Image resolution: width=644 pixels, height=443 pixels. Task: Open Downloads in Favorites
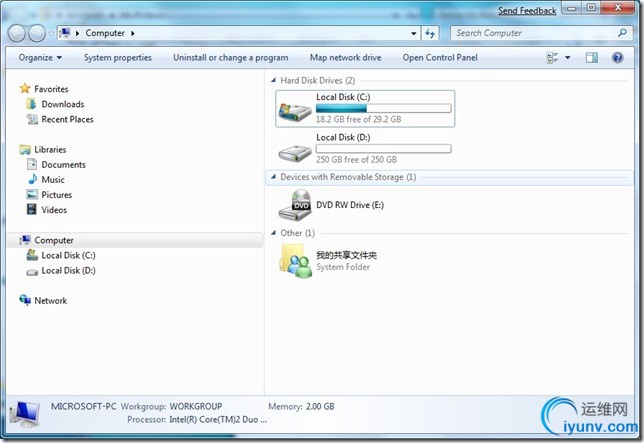tap(62, 104)
